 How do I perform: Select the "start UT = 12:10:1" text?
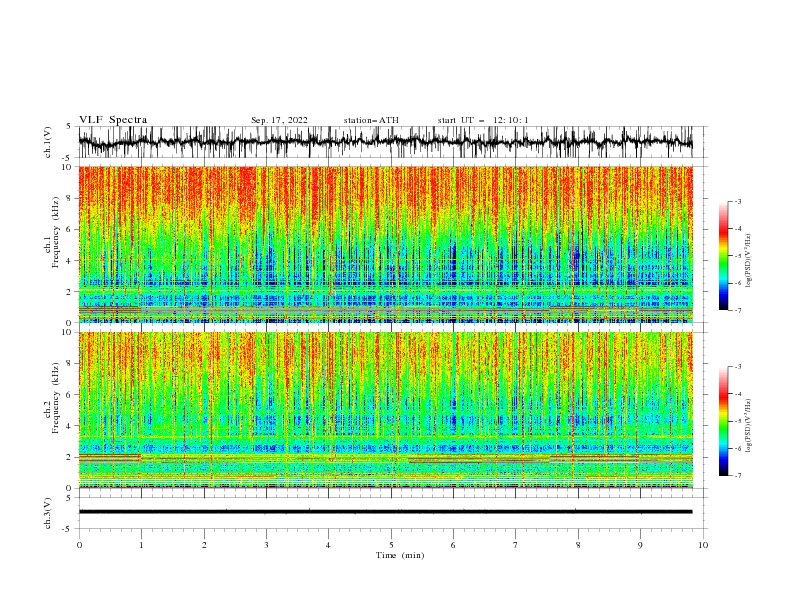point(483,120)
